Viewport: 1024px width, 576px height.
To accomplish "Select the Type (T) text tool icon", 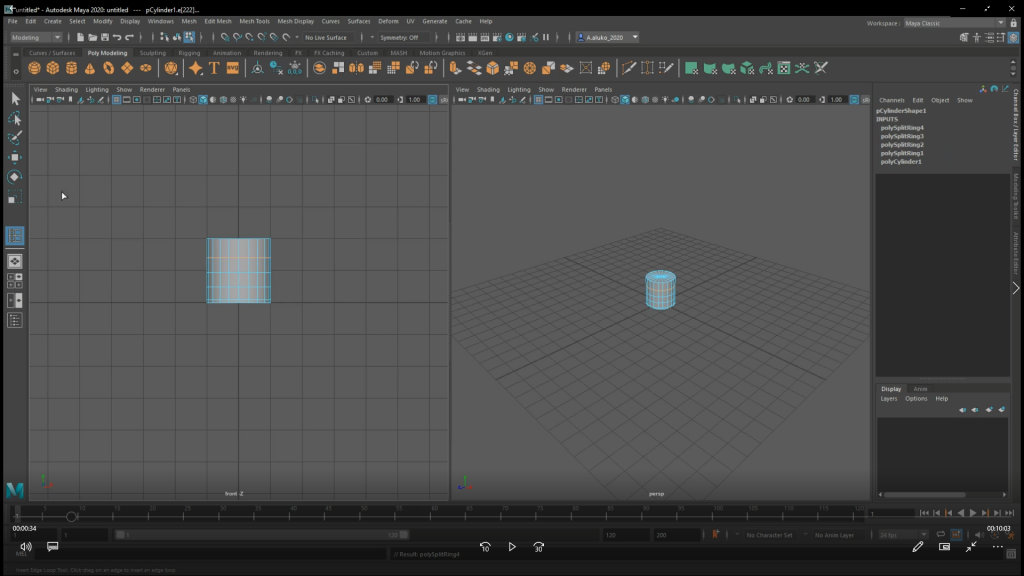I will [x=214, y=68].
